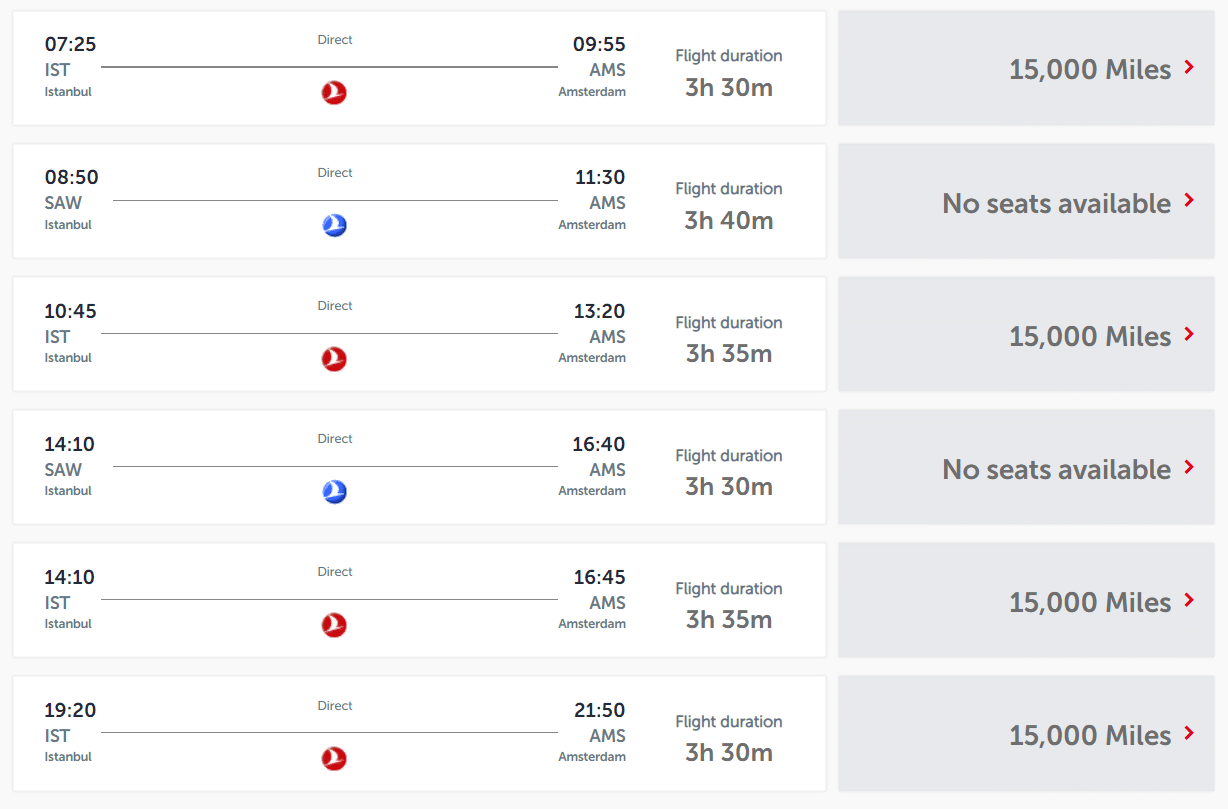Screen dimensions: 1228x809
Task: Click the red airline logo on the 10:45 flight
Action: (x=334, y=359)
